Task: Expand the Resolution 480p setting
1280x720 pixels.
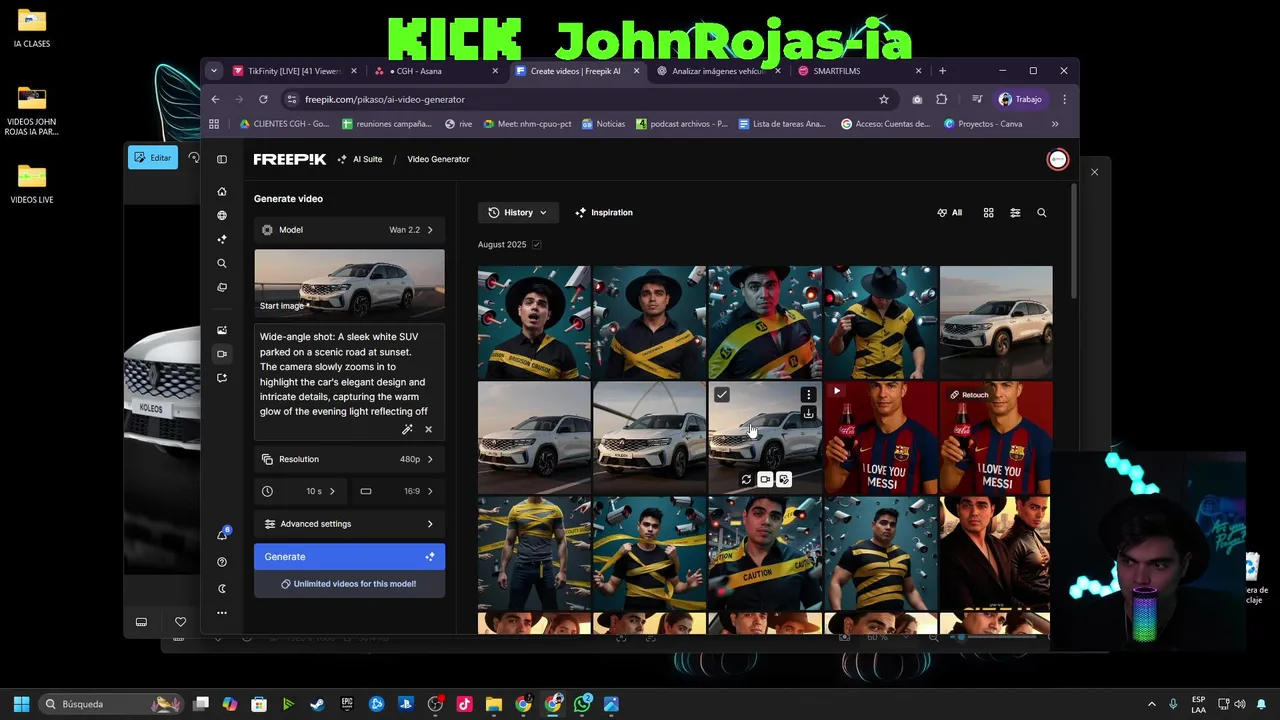Action: tap(349, 459)
